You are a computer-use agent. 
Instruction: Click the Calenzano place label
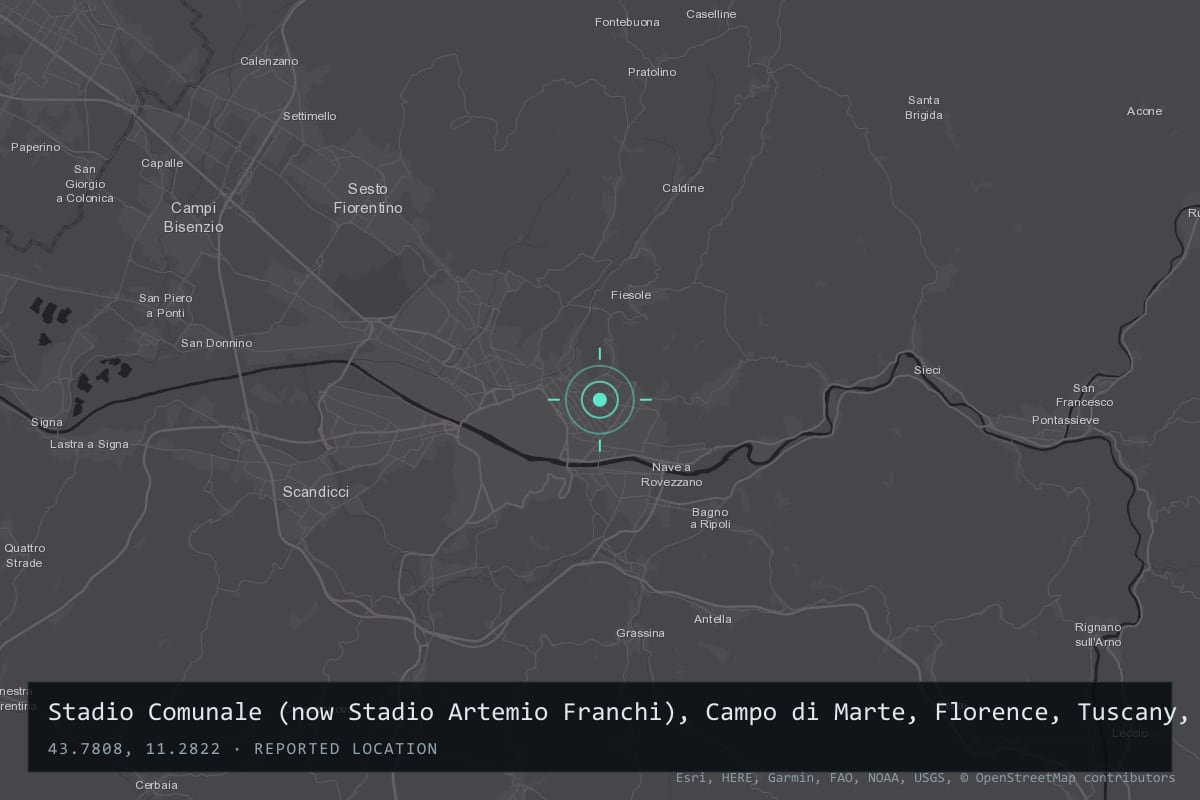pos(269,61)
